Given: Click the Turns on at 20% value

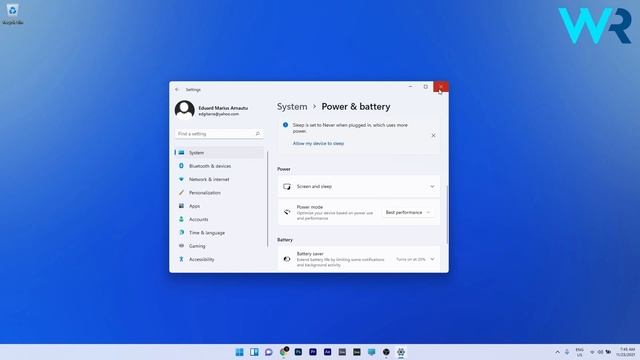Looking at the screenshot, I should 411,259.
